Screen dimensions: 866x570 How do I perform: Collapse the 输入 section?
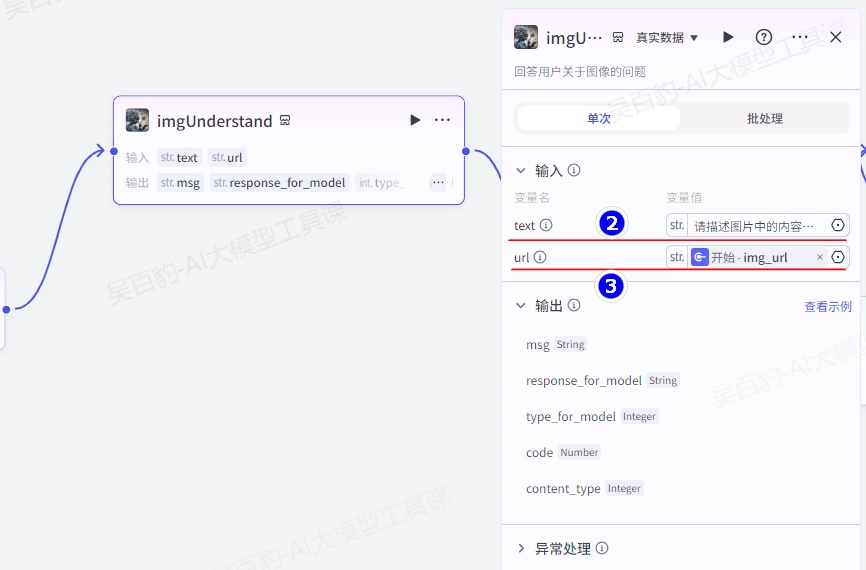coord(521,171)
